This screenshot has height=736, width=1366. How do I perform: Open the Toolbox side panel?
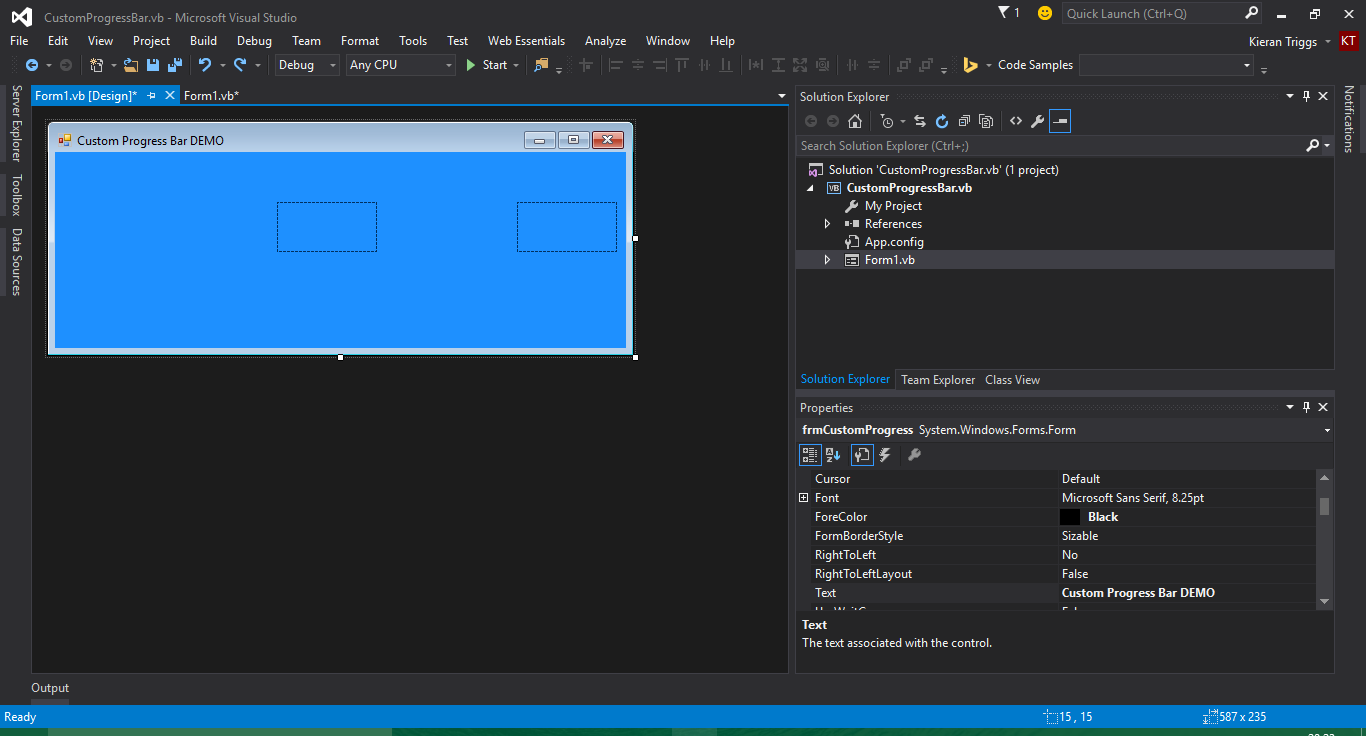(16, 195)
